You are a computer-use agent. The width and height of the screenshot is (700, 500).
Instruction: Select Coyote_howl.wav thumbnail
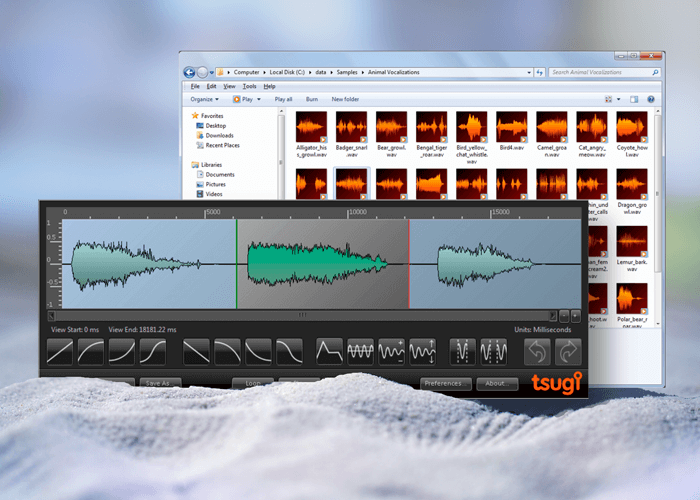click(x=632, y=127)
